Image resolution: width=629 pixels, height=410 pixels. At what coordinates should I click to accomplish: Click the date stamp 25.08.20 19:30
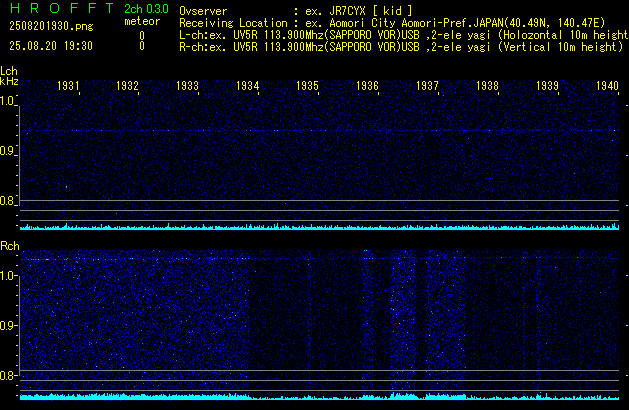[51, 46]
